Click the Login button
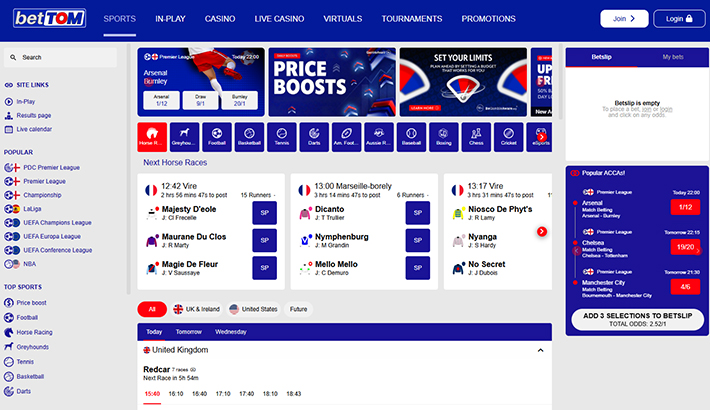Screen dimensions: 710x410 click(679, 19)
